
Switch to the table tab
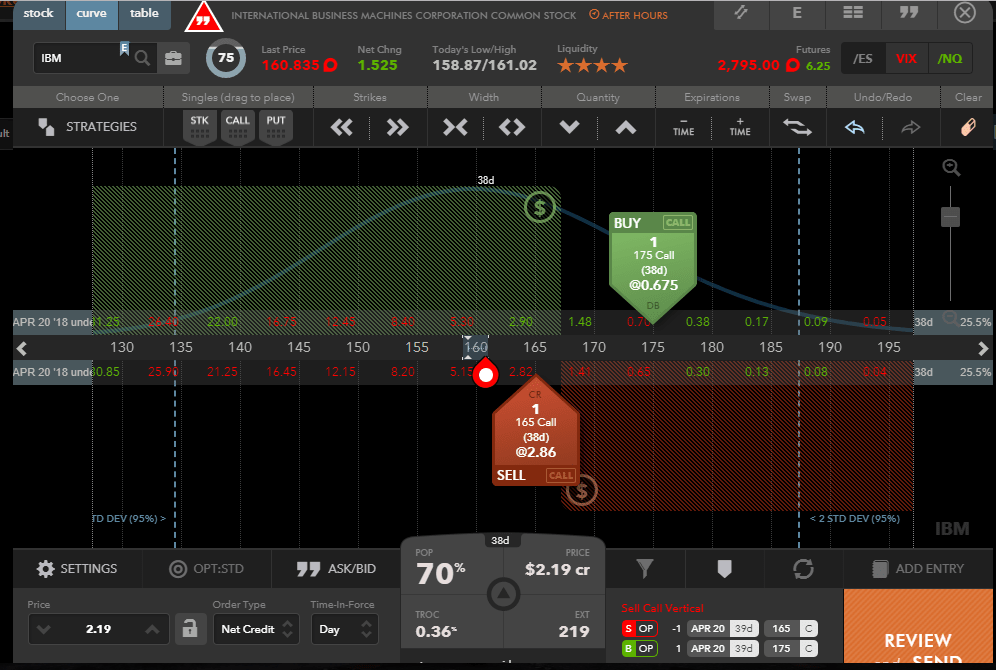point(144,14)
